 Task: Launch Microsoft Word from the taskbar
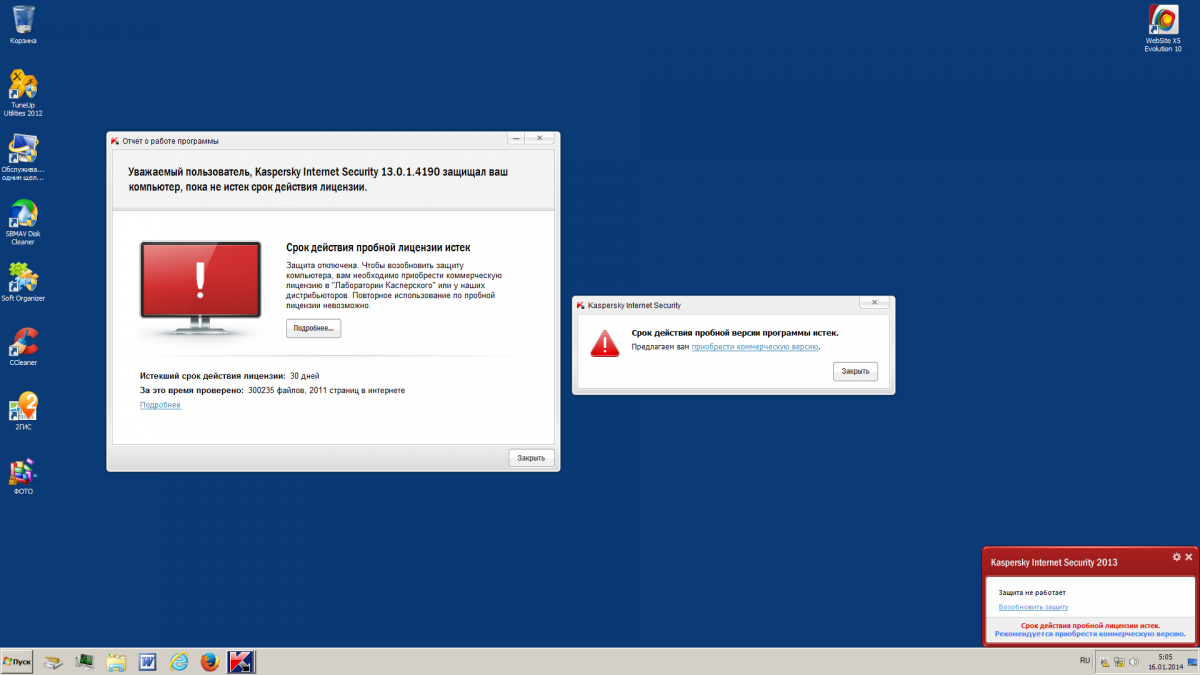147,662
